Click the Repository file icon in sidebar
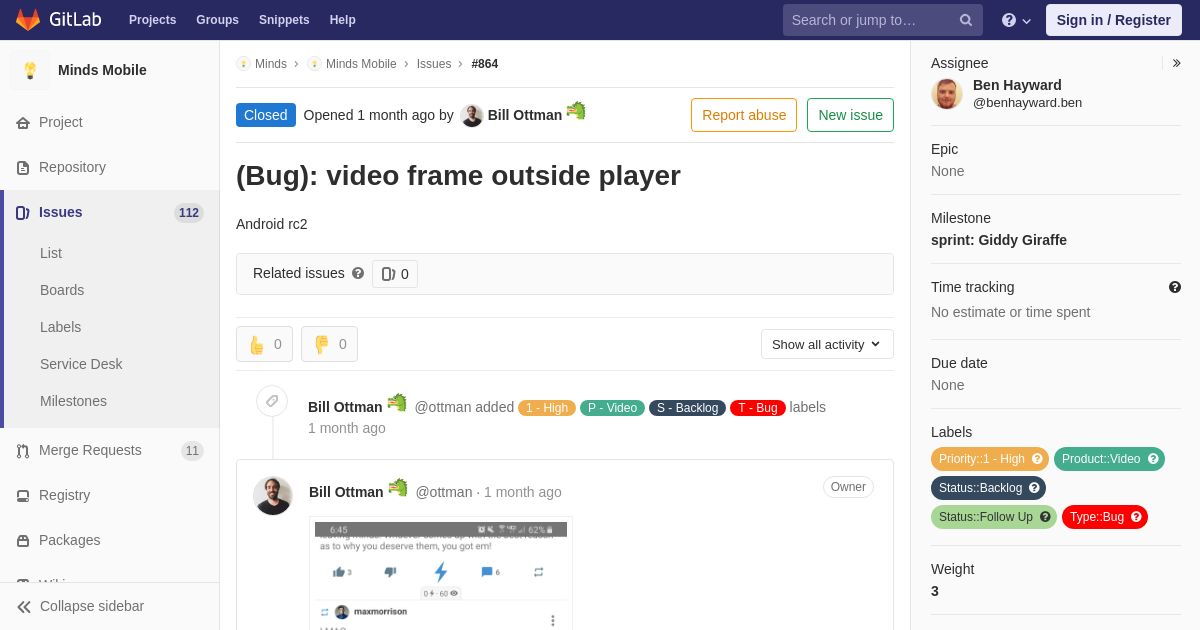 [x=23, y=167]
